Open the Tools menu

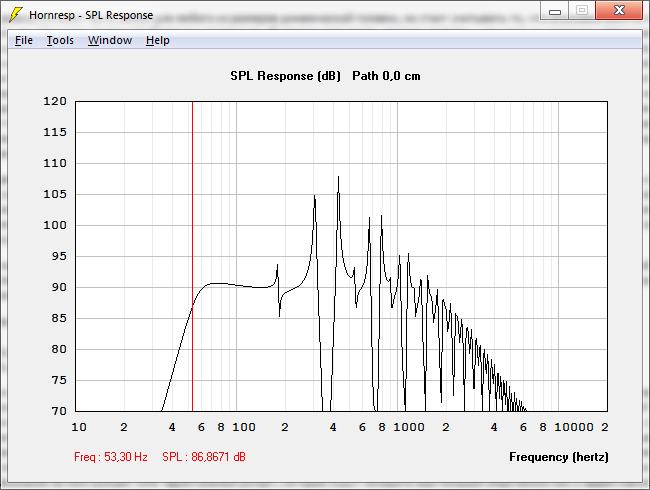[x=60, y=40]
